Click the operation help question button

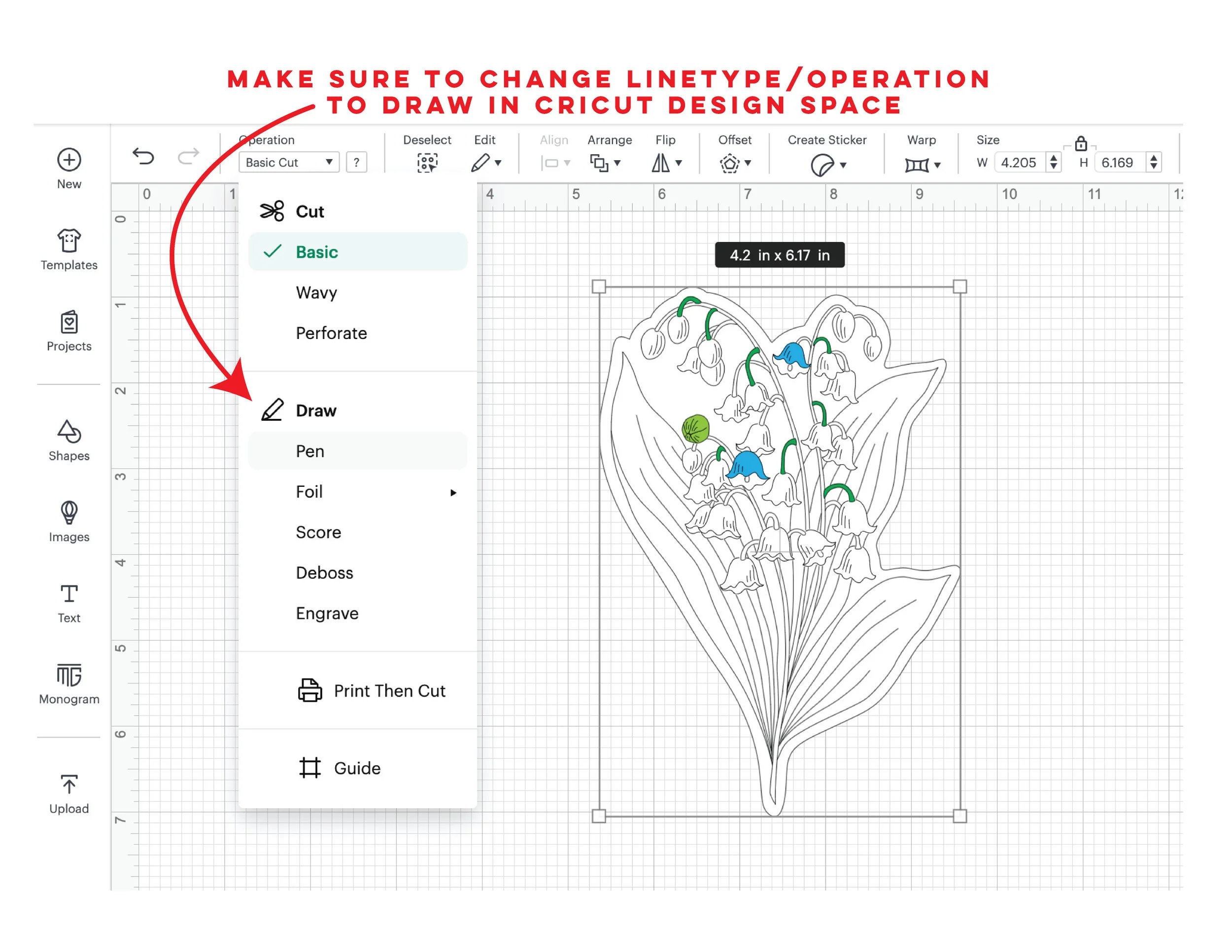point(356,163)
